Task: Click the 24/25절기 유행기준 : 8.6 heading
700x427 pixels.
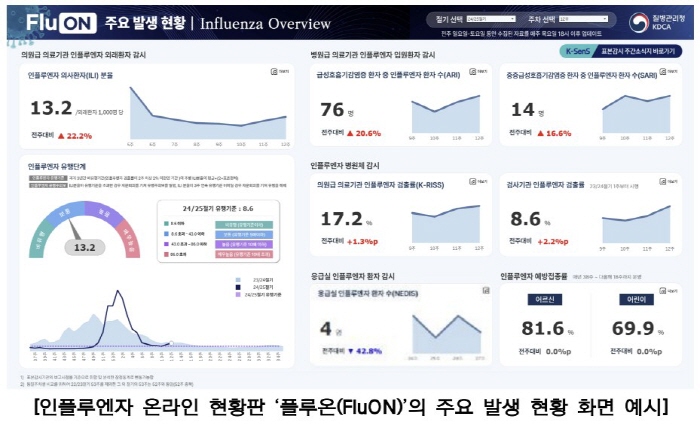Action: 218,209
